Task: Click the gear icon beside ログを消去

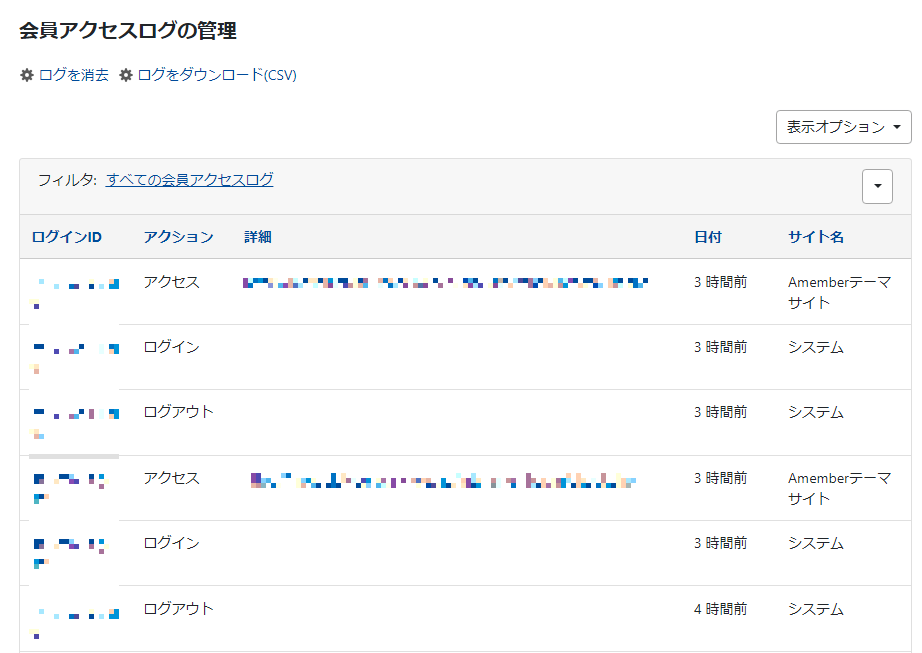Action: [x=26, y=75]
